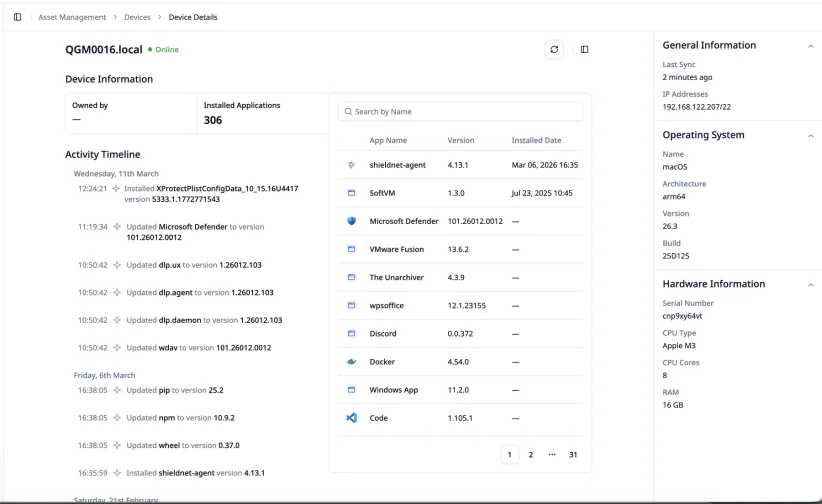Collapse the Hardware Information section
Image resolution: width=822 pixels, height=504 pixels.
click(x=810, y=285)
